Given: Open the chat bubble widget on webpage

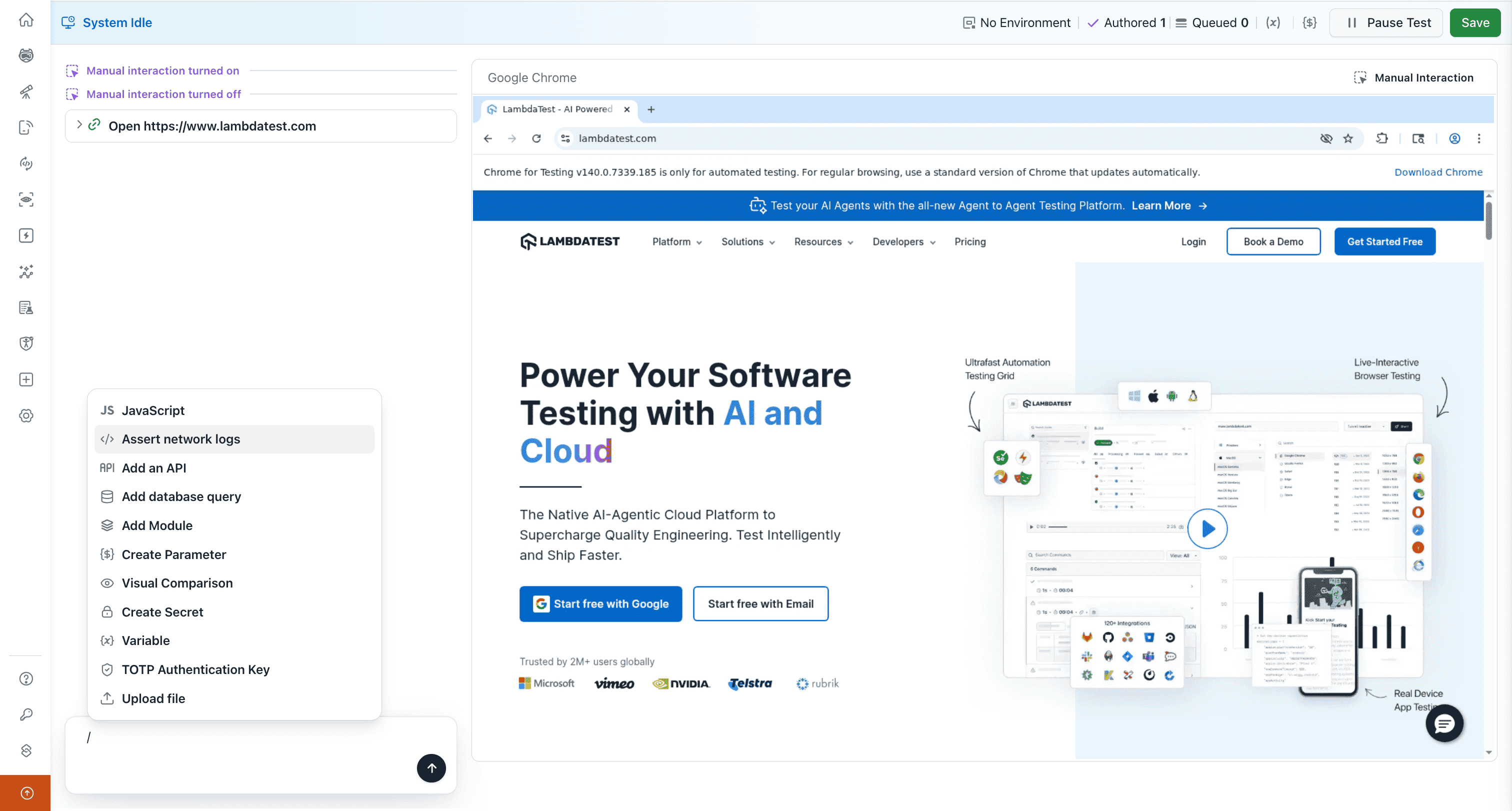Looking at the screenshot, I should (1444, 723).
